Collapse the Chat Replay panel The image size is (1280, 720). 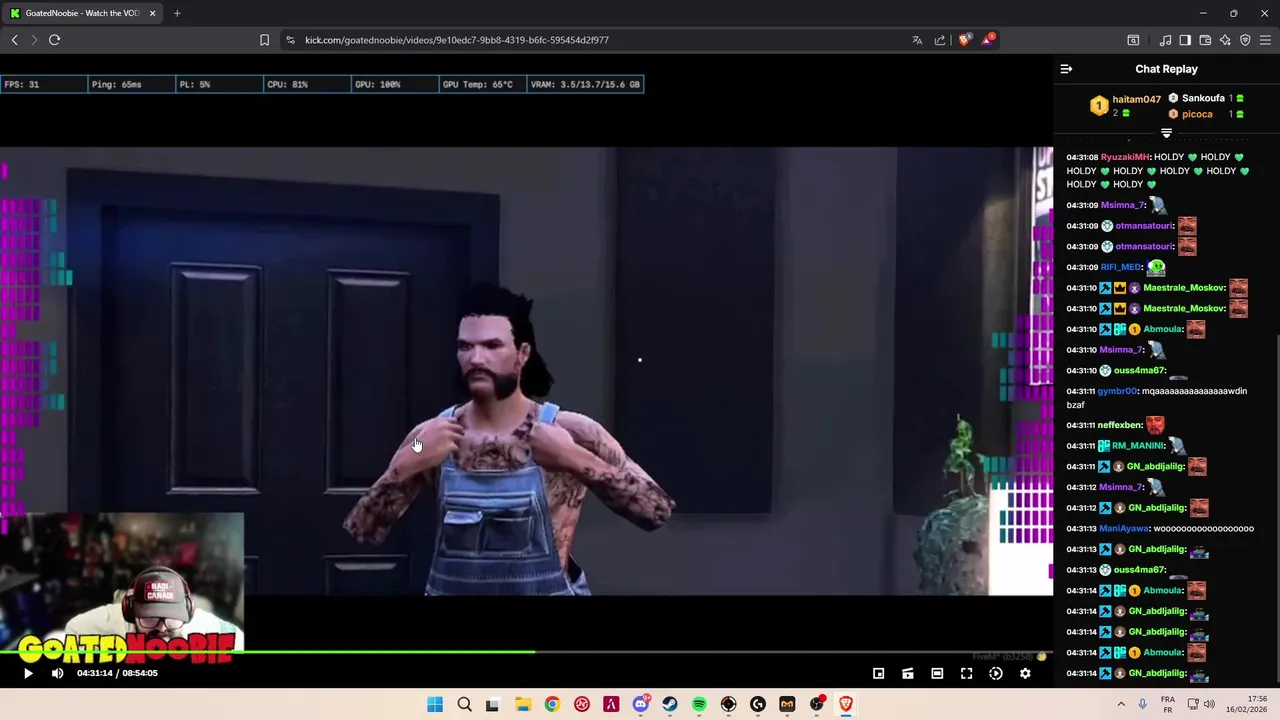1066,69
